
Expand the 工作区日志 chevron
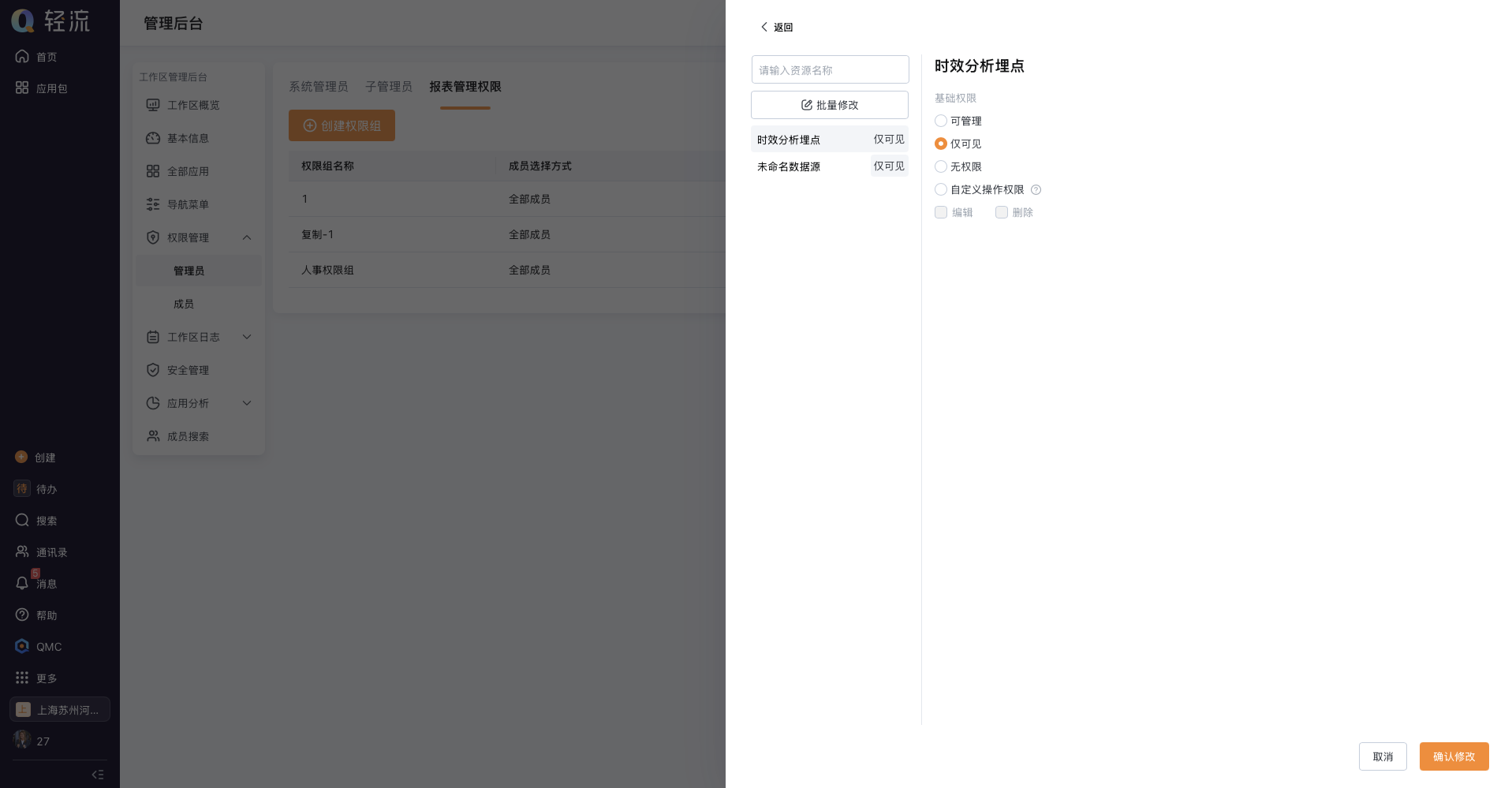coord(247,337)
